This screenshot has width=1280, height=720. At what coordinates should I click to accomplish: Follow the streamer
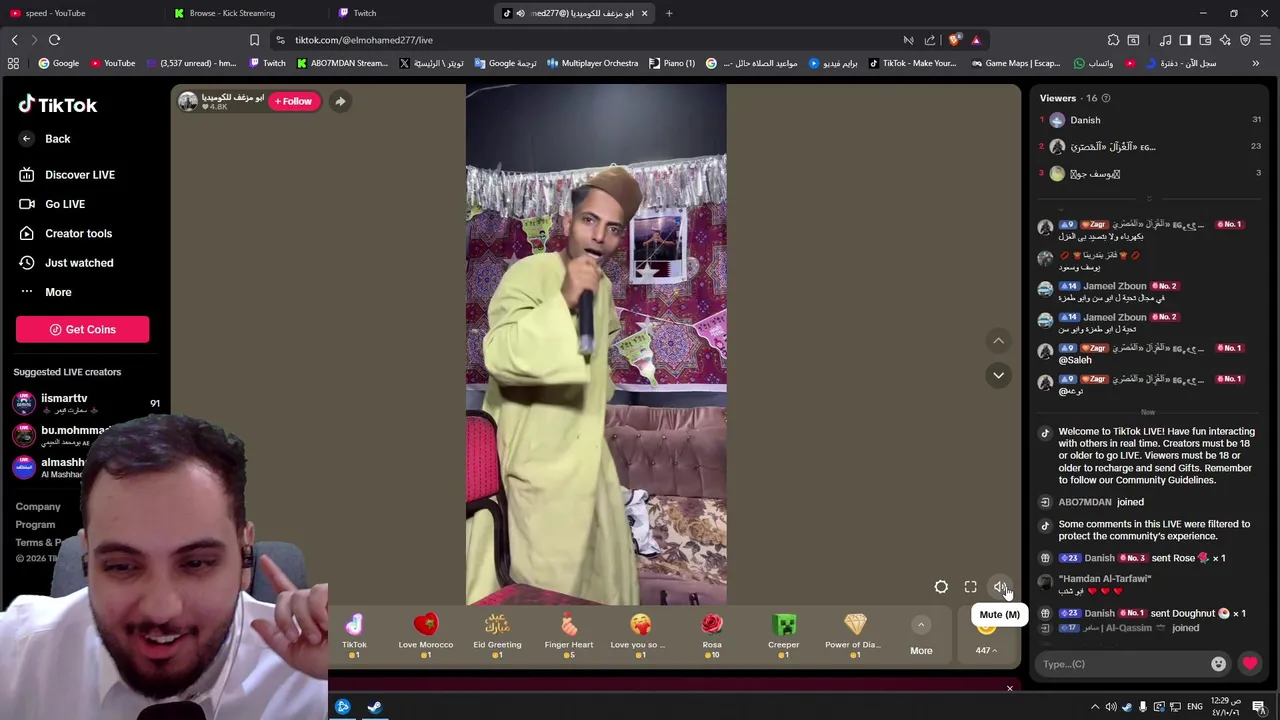pyautogui.click(x=294, y=101)
